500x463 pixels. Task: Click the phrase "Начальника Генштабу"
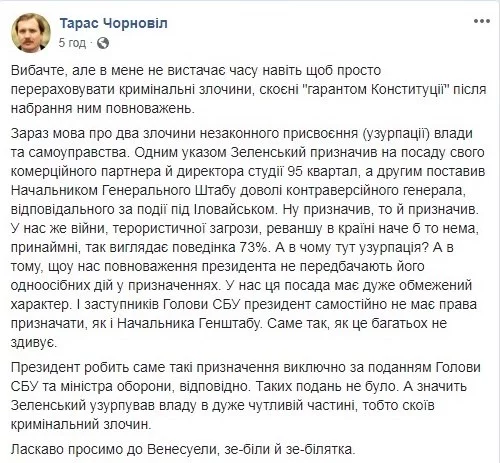tap(188, 324)
